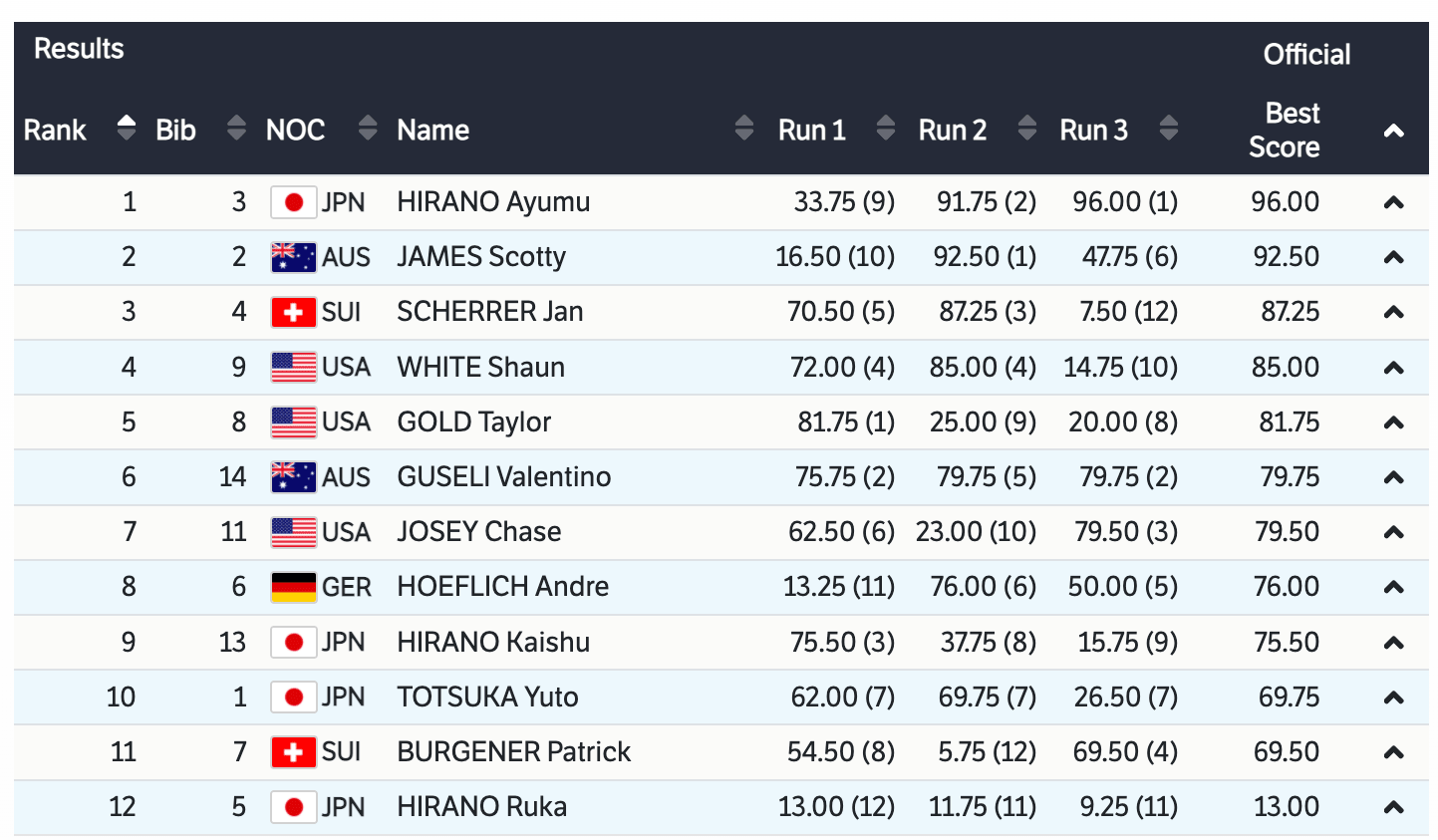Expand JAMES Scotty row chevron
Screen dimensions: 1438x840
[1393, 258]
